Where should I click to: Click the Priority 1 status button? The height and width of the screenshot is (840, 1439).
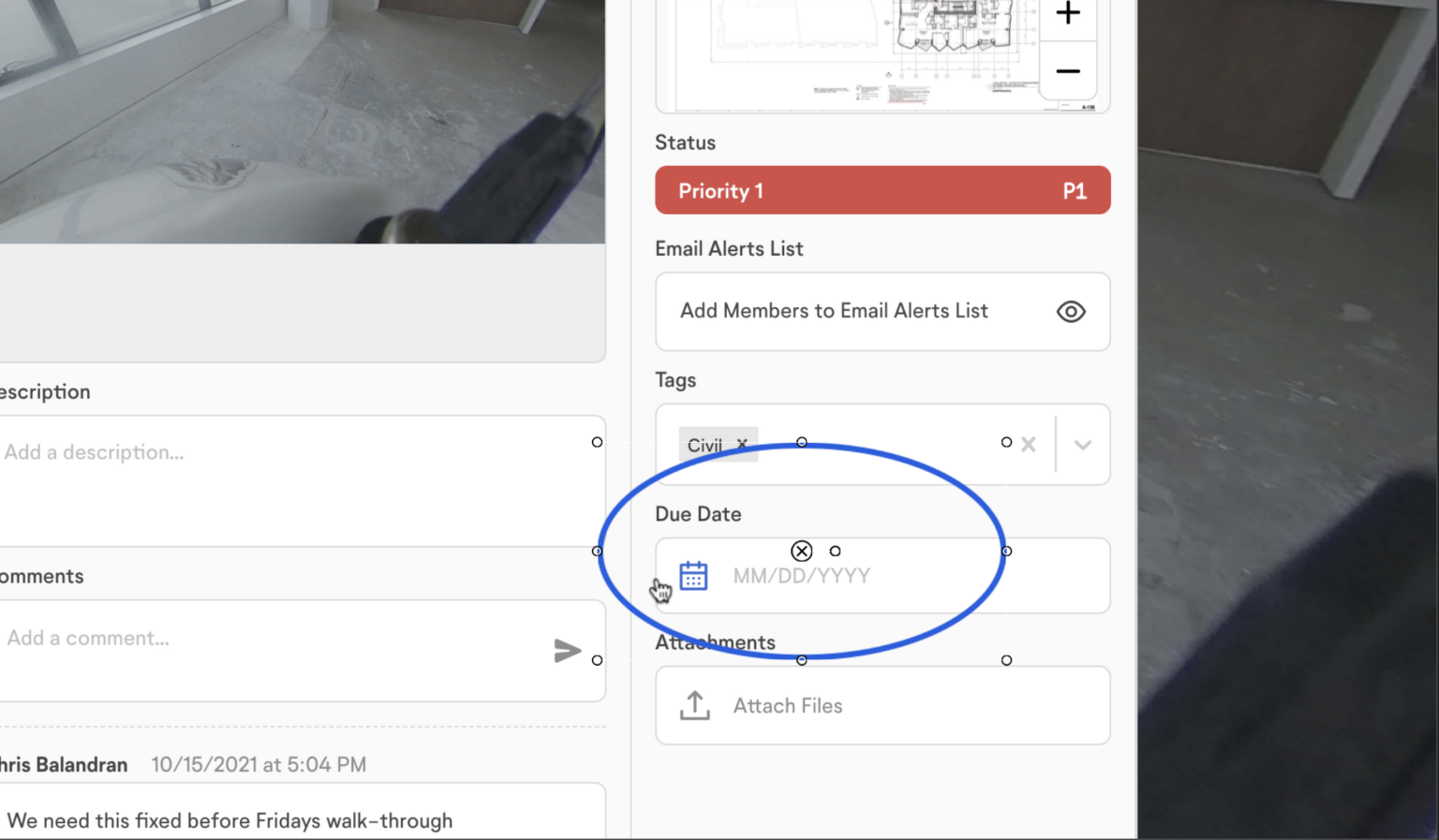pyautogui.click(x=882, y=189)
